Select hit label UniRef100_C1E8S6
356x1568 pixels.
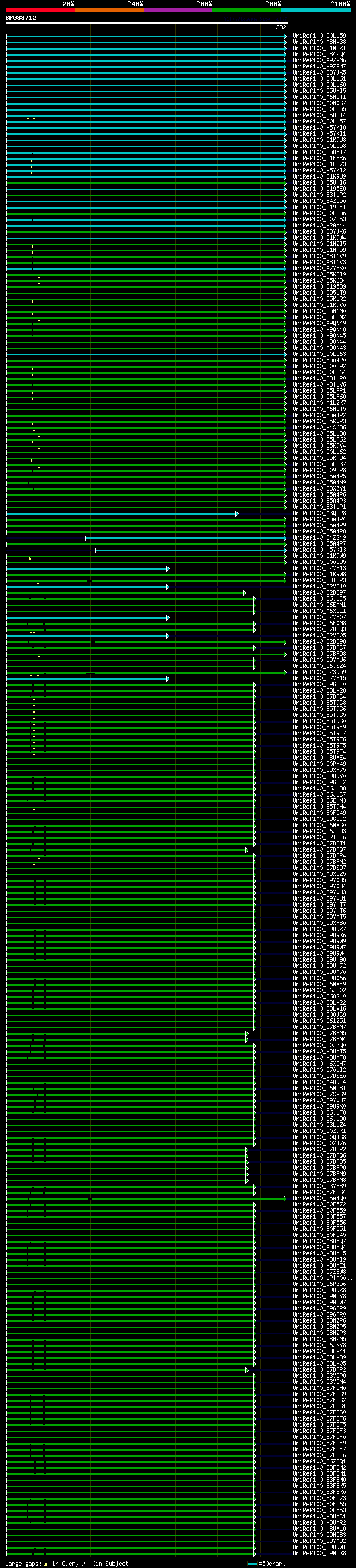click(319, 159)
